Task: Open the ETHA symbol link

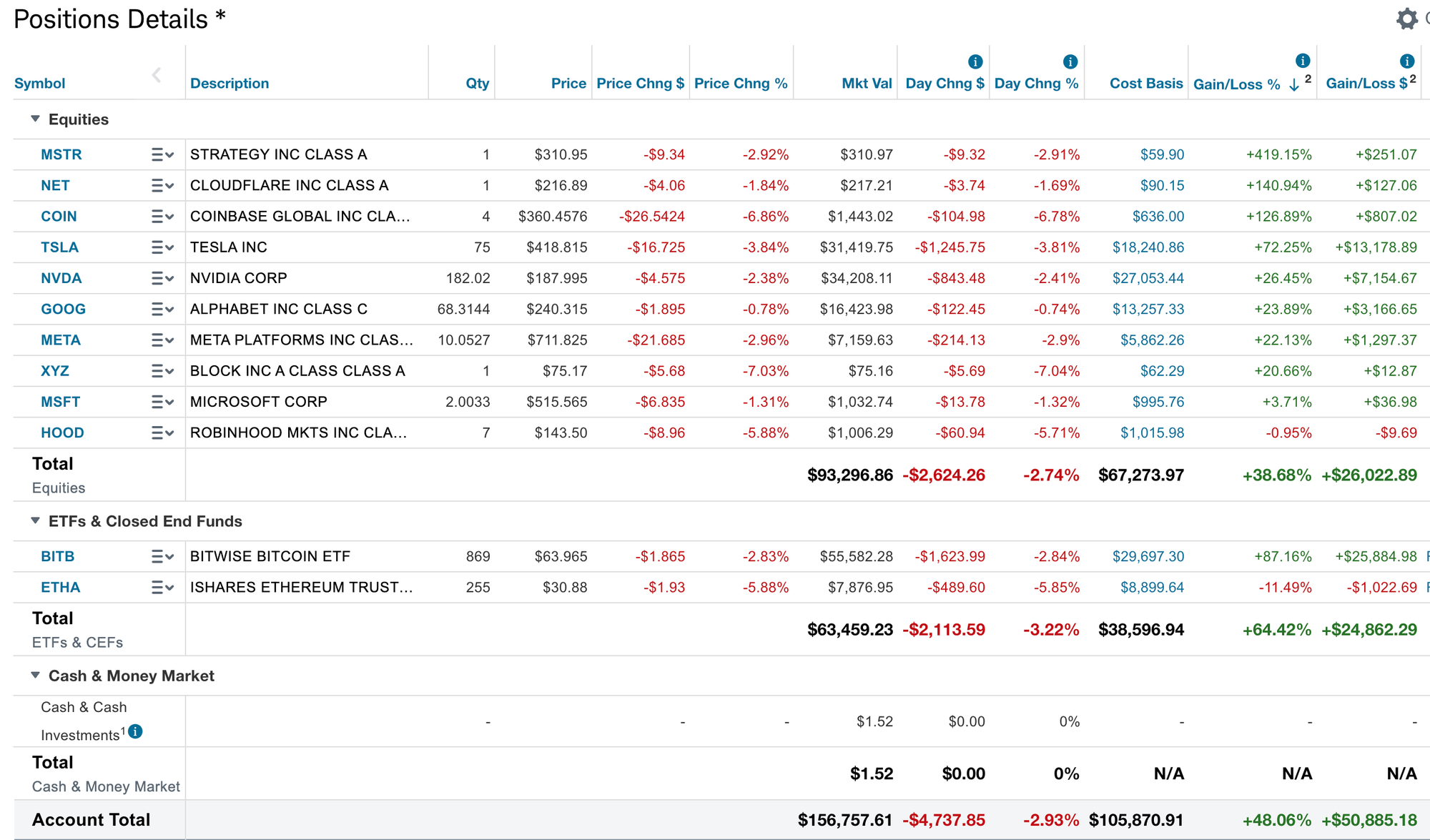Action: pos(60,588)
